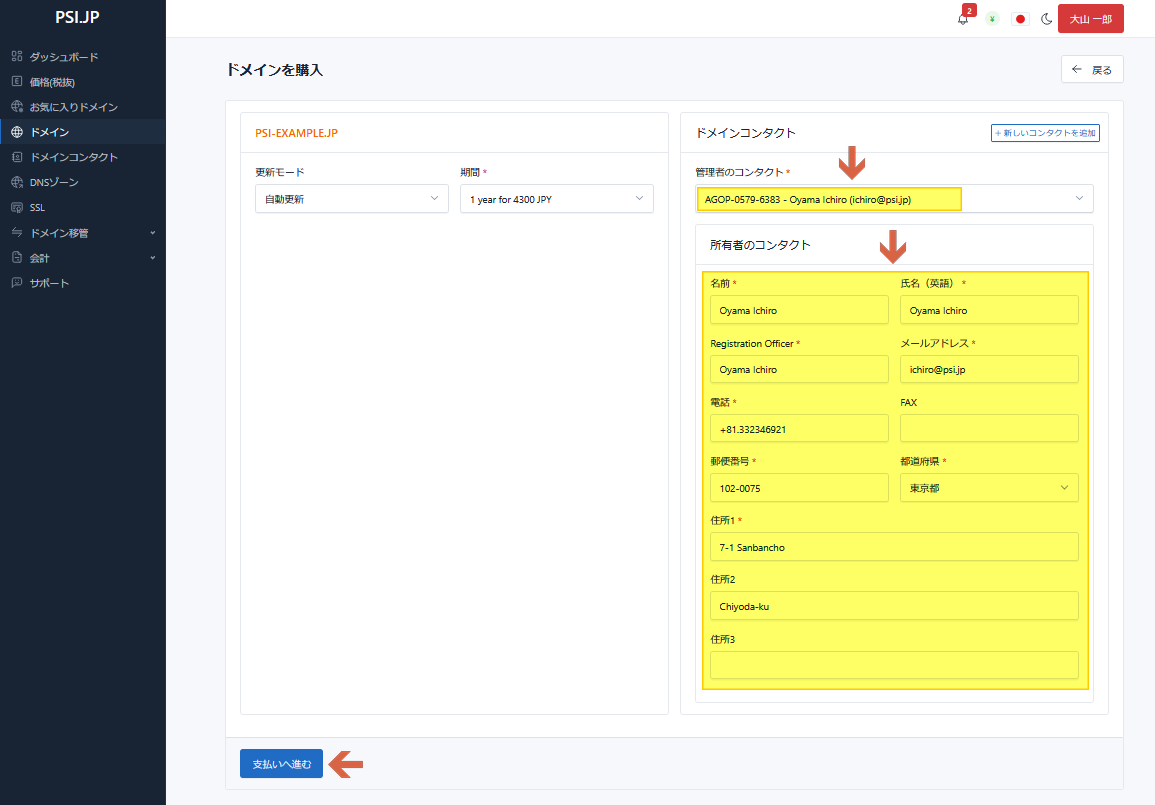Expand the 会計 submenu
This screenshot has height=805, width=1155.
152,258
